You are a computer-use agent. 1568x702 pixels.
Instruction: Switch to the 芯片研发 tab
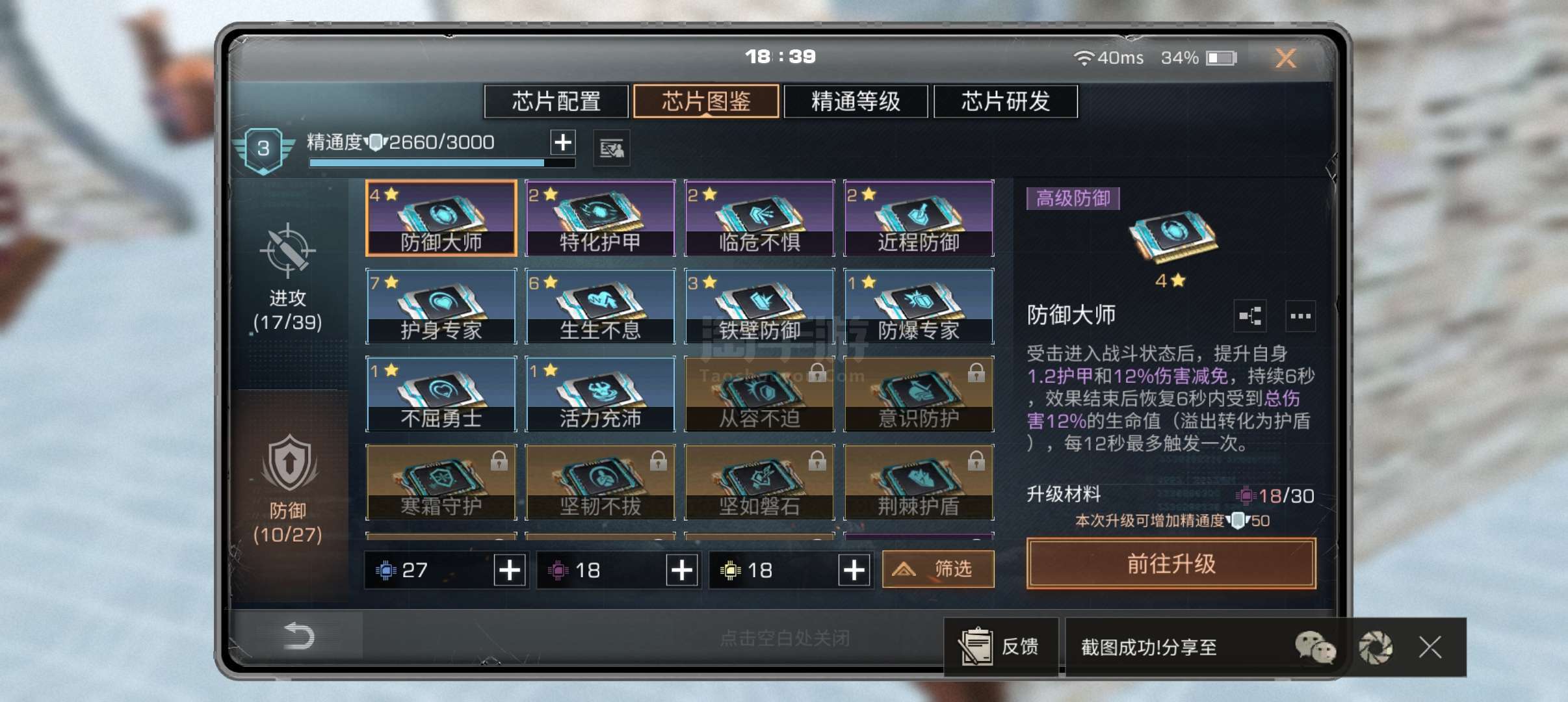[x=1006, y=101]
